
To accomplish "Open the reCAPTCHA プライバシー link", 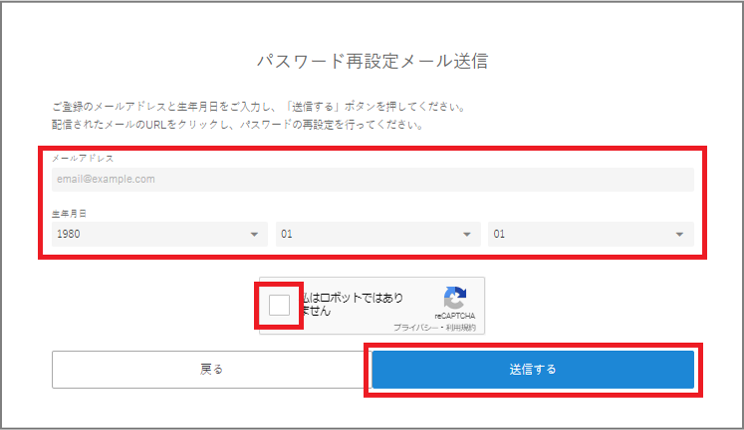I will [416, 327].
